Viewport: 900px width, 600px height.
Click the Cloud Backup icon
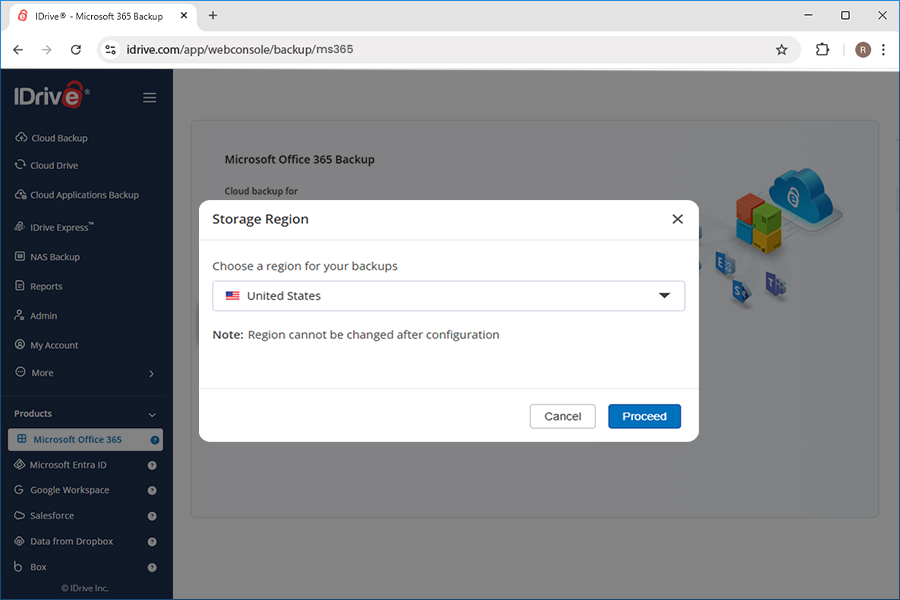tap(21, 137)
